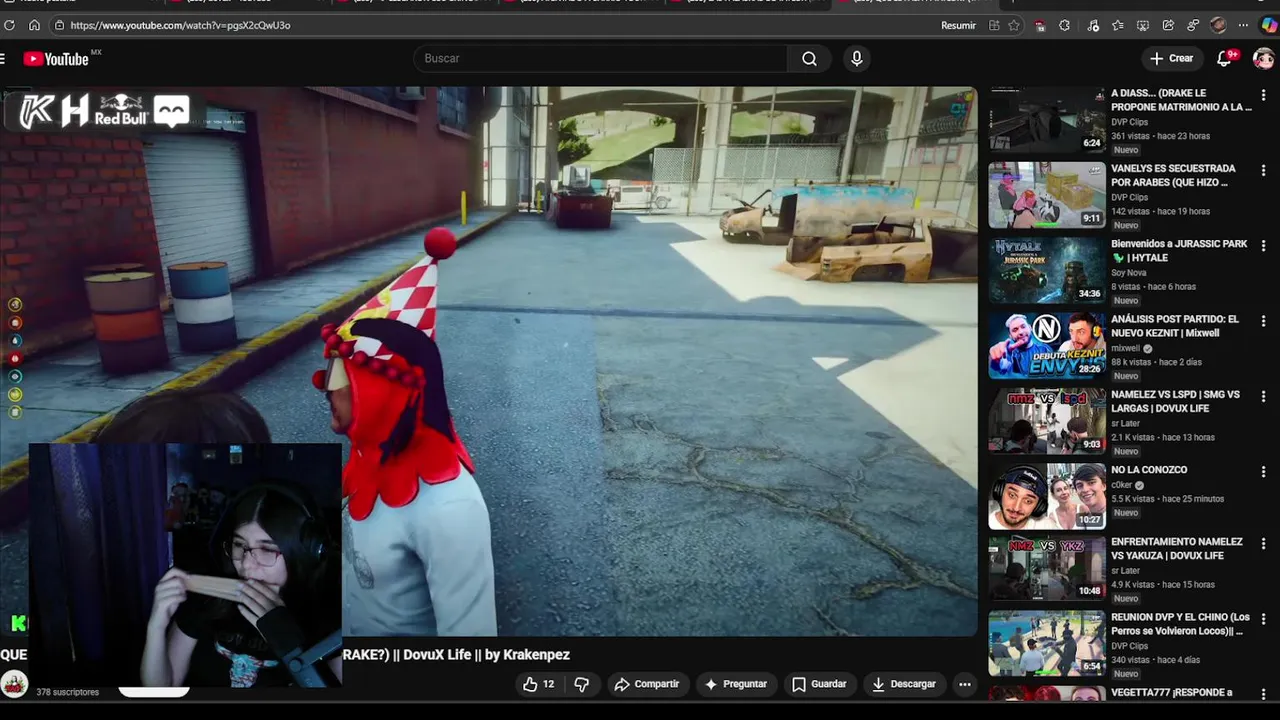Image resolution: width=1280 pixels, height=720 pixels.
Task: Click the red phone extension icon
Action: pos(1040,25)
